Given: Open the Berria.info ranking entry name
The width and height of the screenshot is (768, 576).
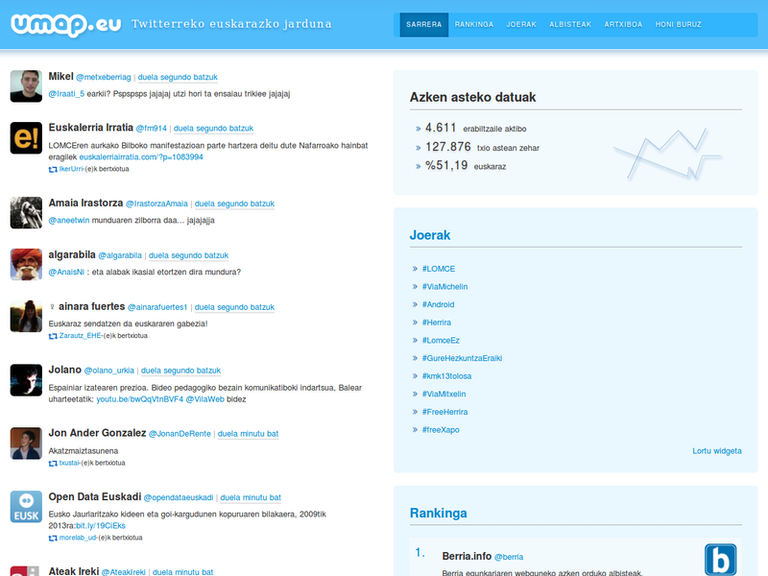Looking at the screenshot, I should click(x=467, y=556).
